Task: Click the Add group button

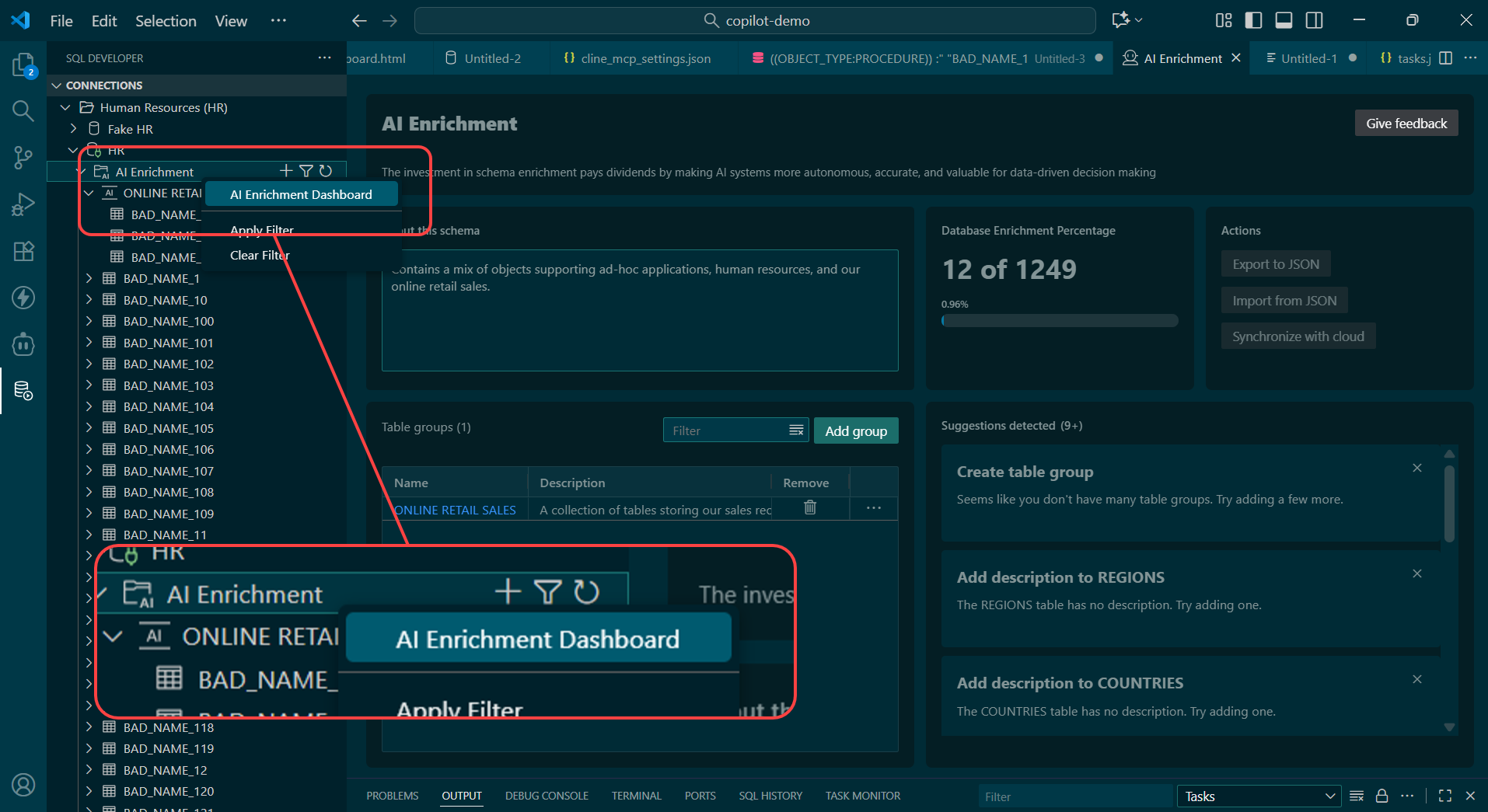Action: (x=855, y=431)
